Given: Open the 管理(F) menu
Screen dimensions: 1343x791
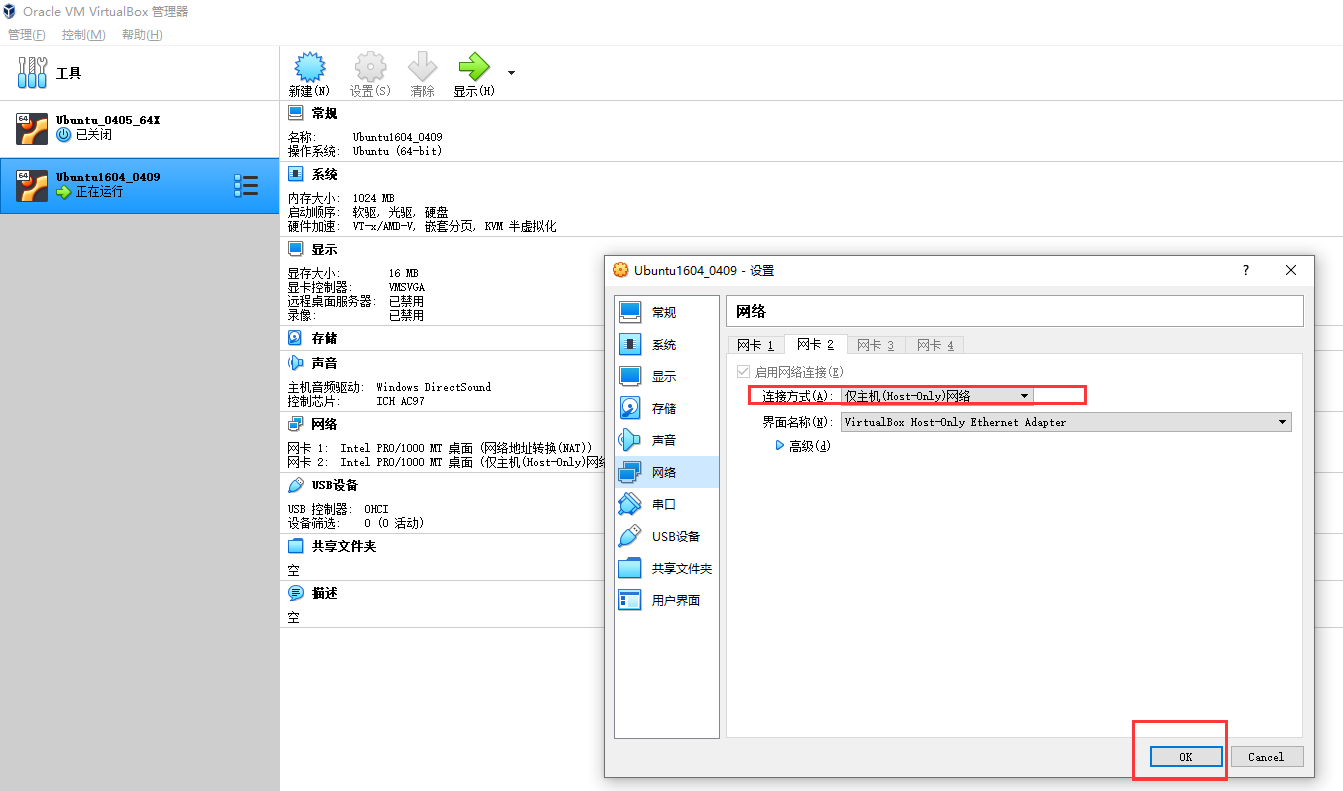Looking at the screenshot, I should pos(27,35).
